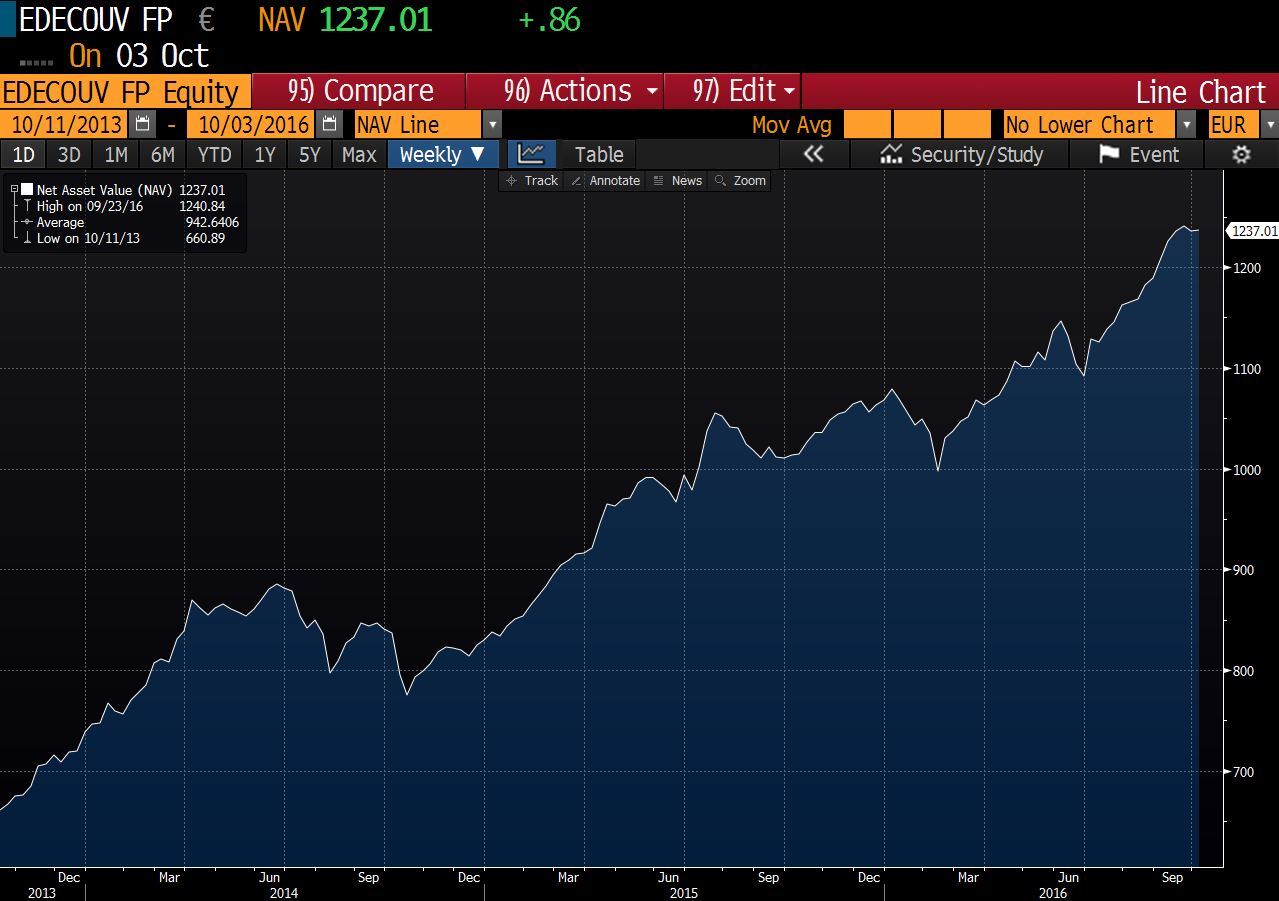Open the Security/Study chart menu

[960, 154]
